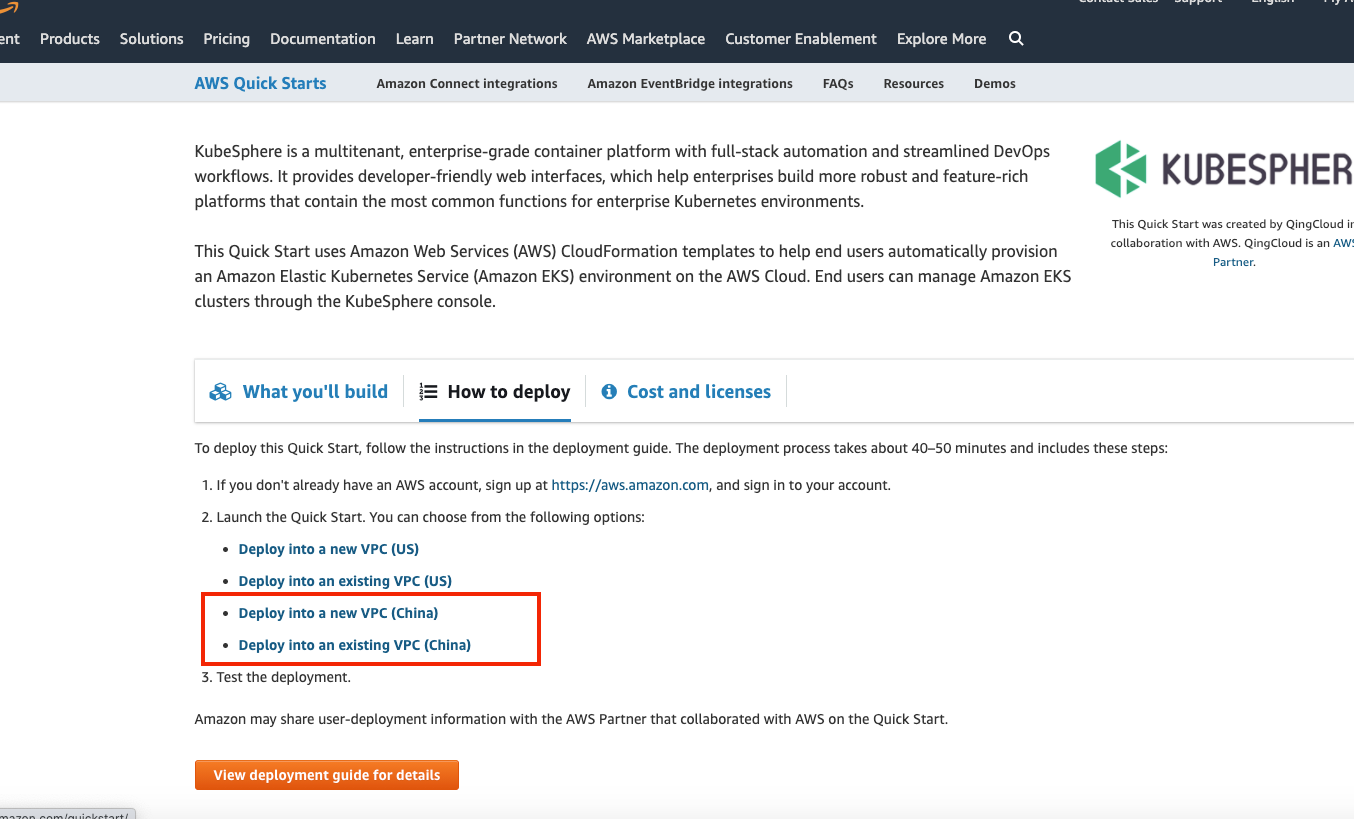The image size is (1354, 819).
Task: Click the cubes icon beside What you'll build
Action: tap(220, 391)
